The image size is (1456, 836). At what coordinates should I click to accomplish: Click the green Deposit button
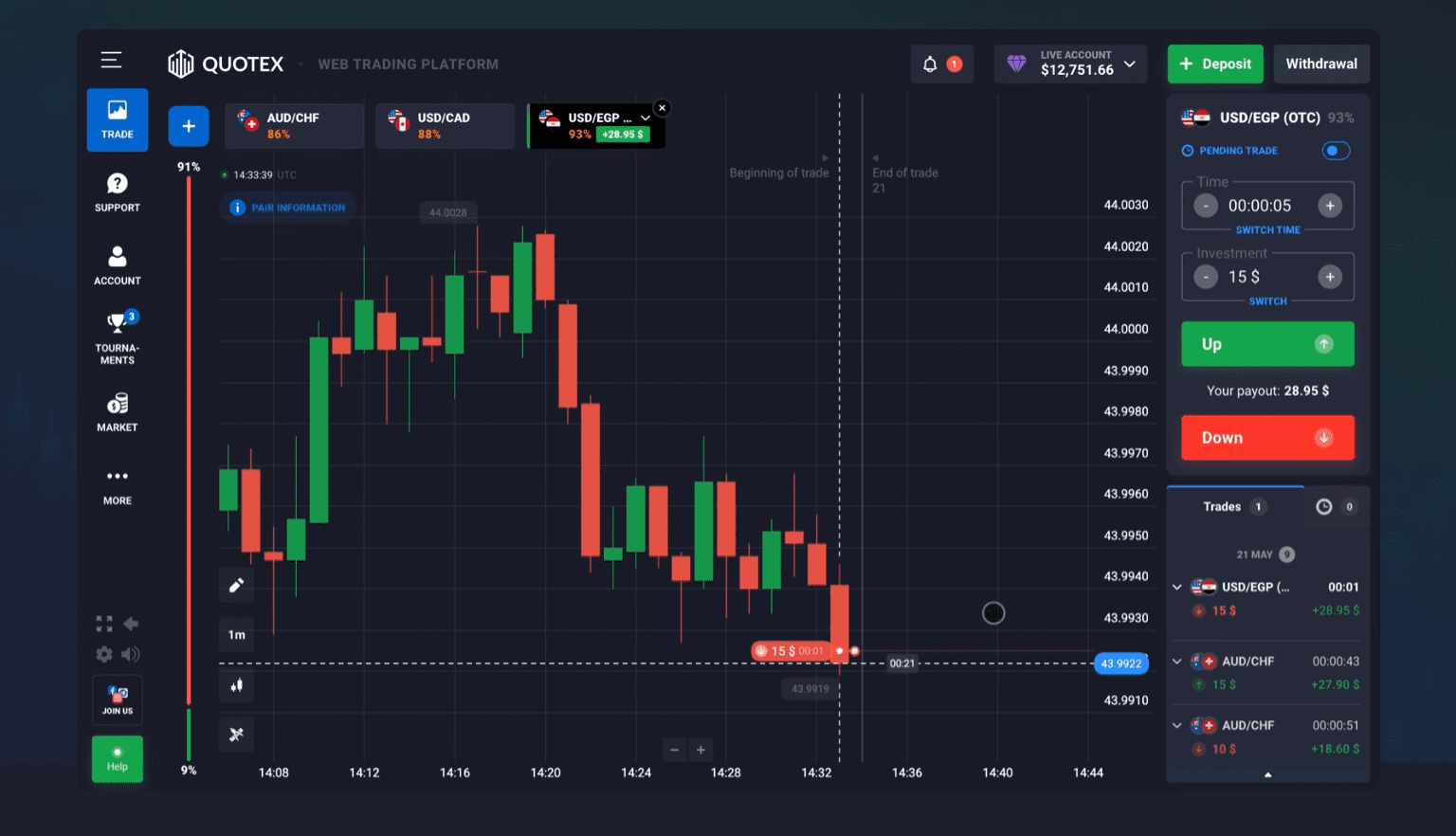click(1215, 64)
